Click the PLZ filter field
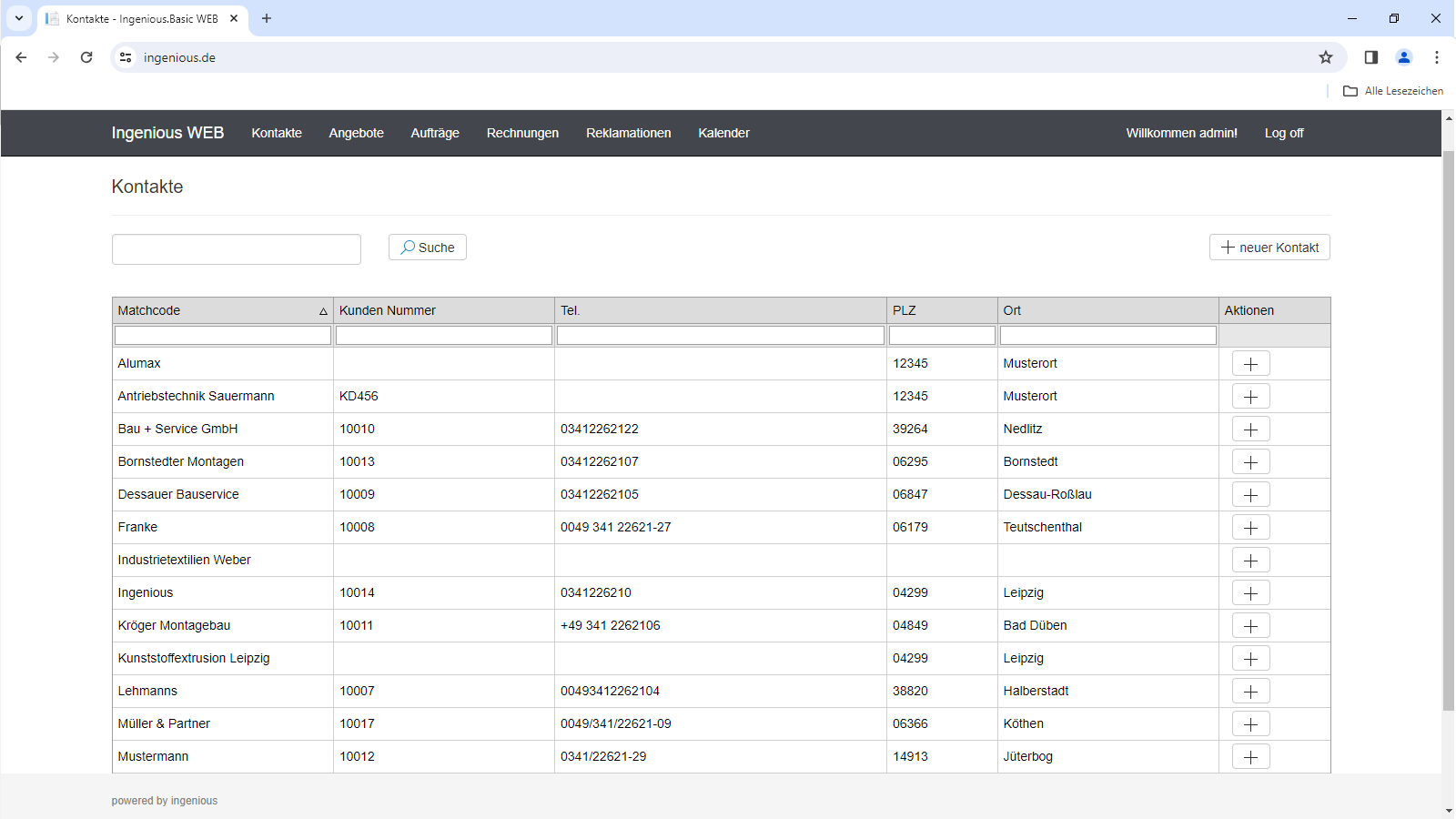This screenshot has height=819, width=1456. 942,336
